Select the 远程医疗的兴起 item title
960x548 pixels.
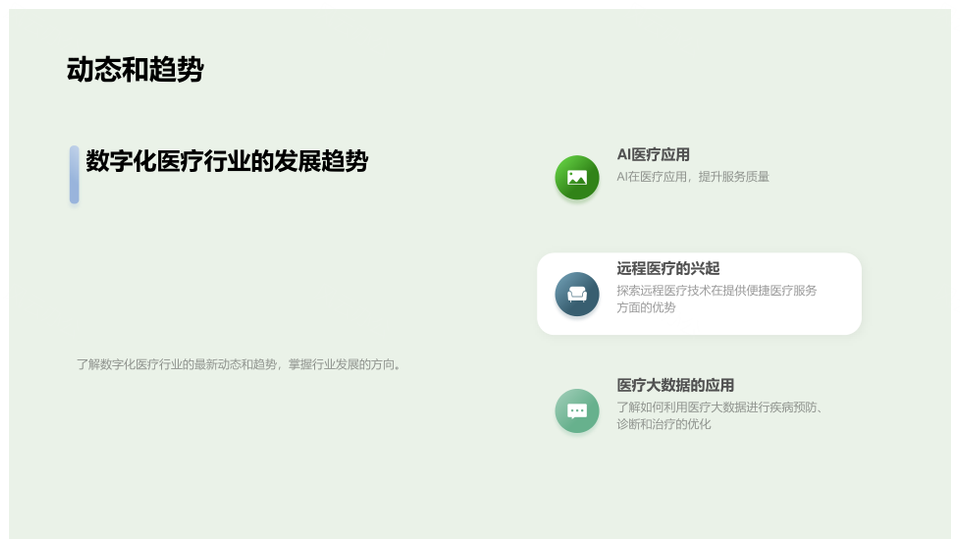[668, 269]
